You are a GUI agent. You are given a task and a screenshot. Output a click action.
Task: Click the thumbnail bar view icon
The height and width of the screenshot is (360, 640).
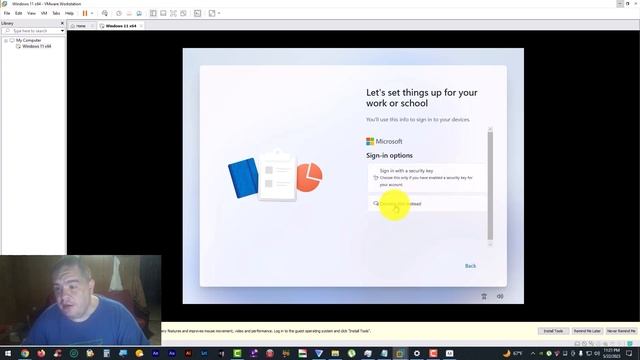tap(163, 13)
